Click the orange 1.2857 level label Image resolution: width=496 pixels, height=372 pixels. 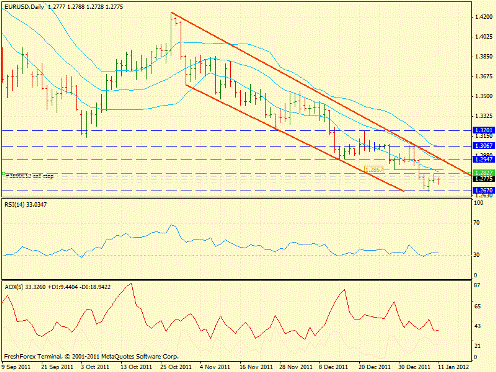(x=375, y=169)
